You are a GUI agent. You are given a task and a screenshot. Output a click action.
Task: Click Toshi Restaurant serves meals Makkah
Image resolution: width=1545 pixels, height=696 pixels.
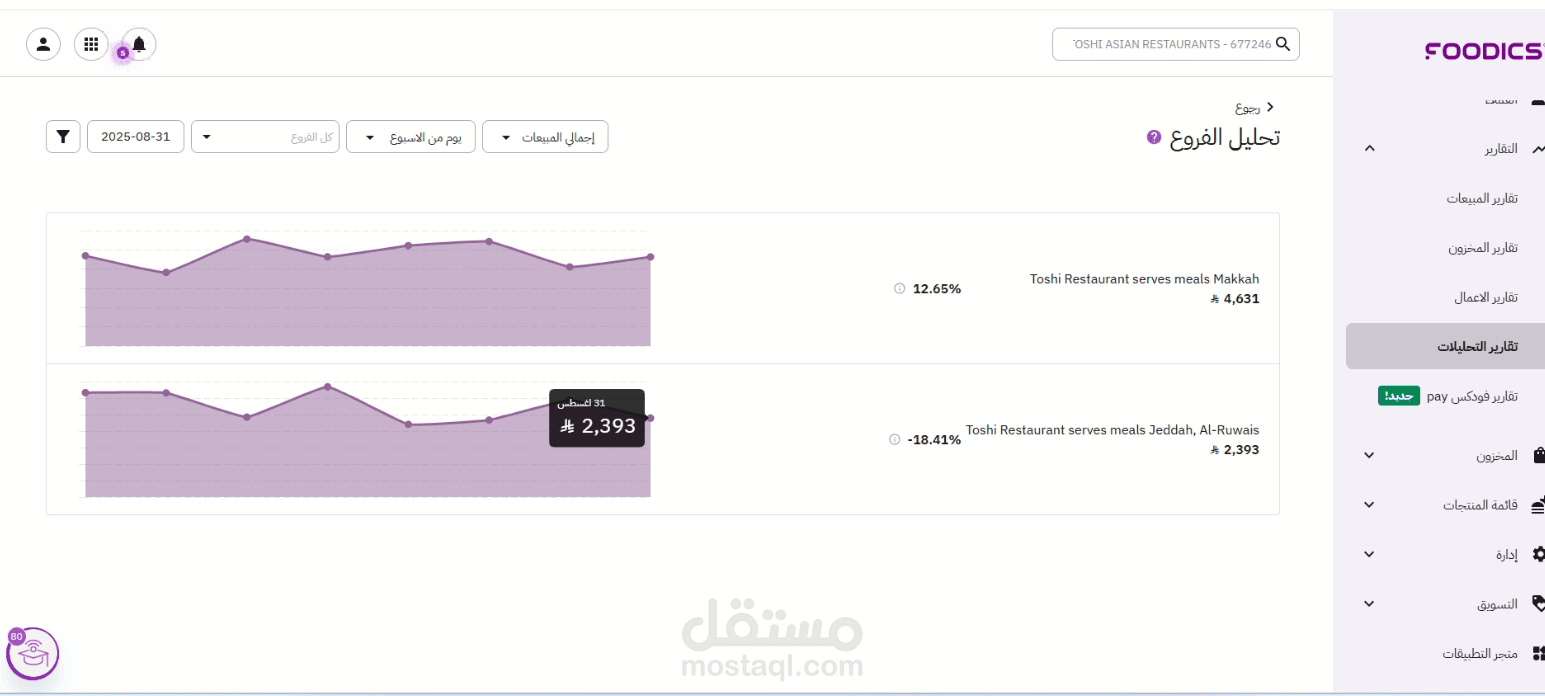[1144, 279]
